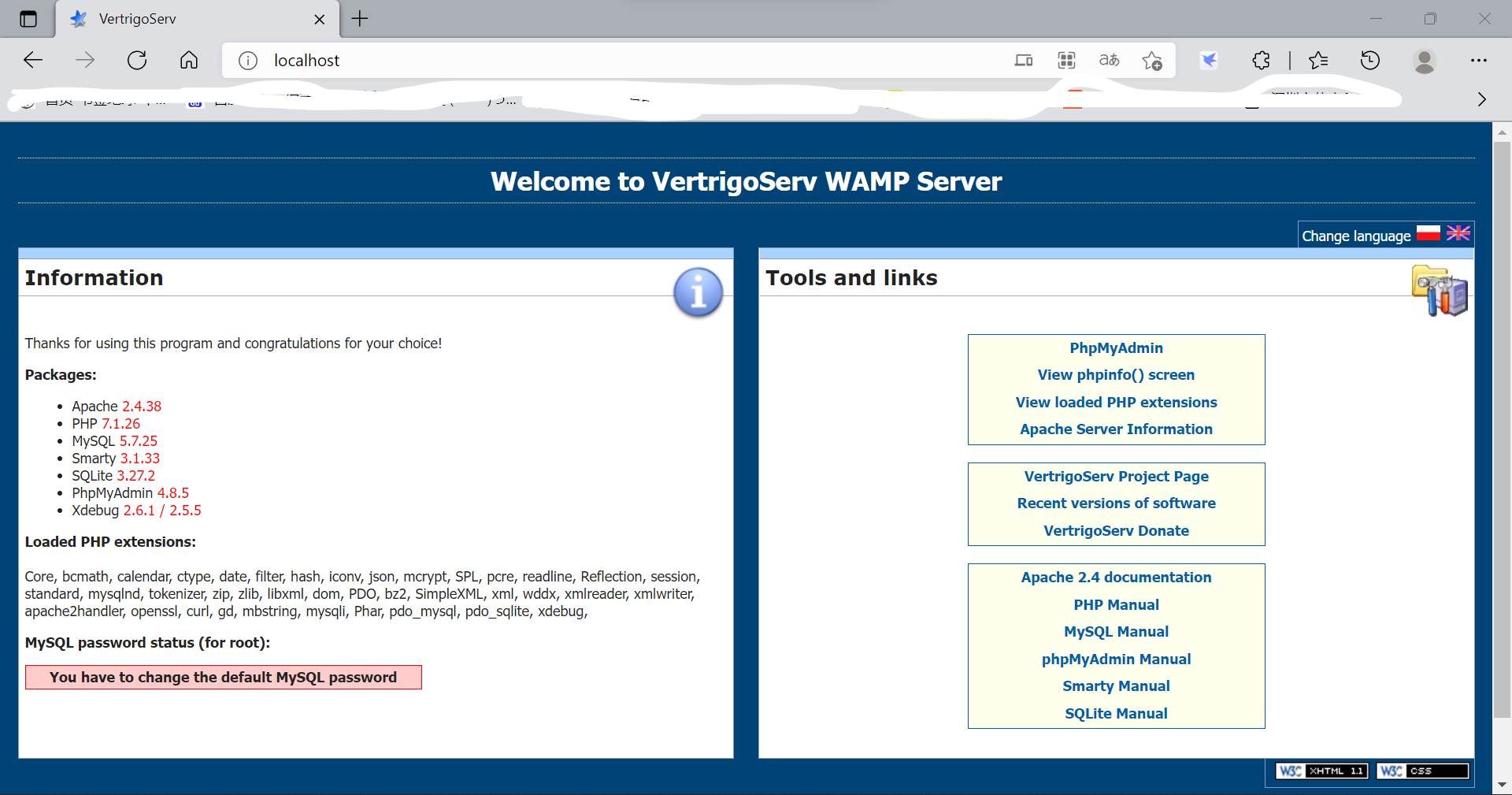
Task: Open the user profile avatar
Action: pos(1425,61)
